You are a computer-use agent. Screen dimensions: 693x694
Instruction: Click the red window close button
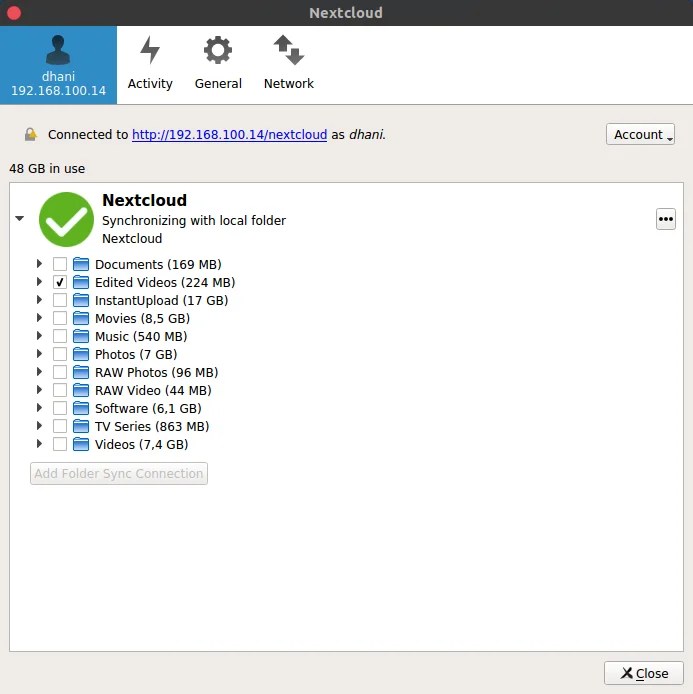14,13
